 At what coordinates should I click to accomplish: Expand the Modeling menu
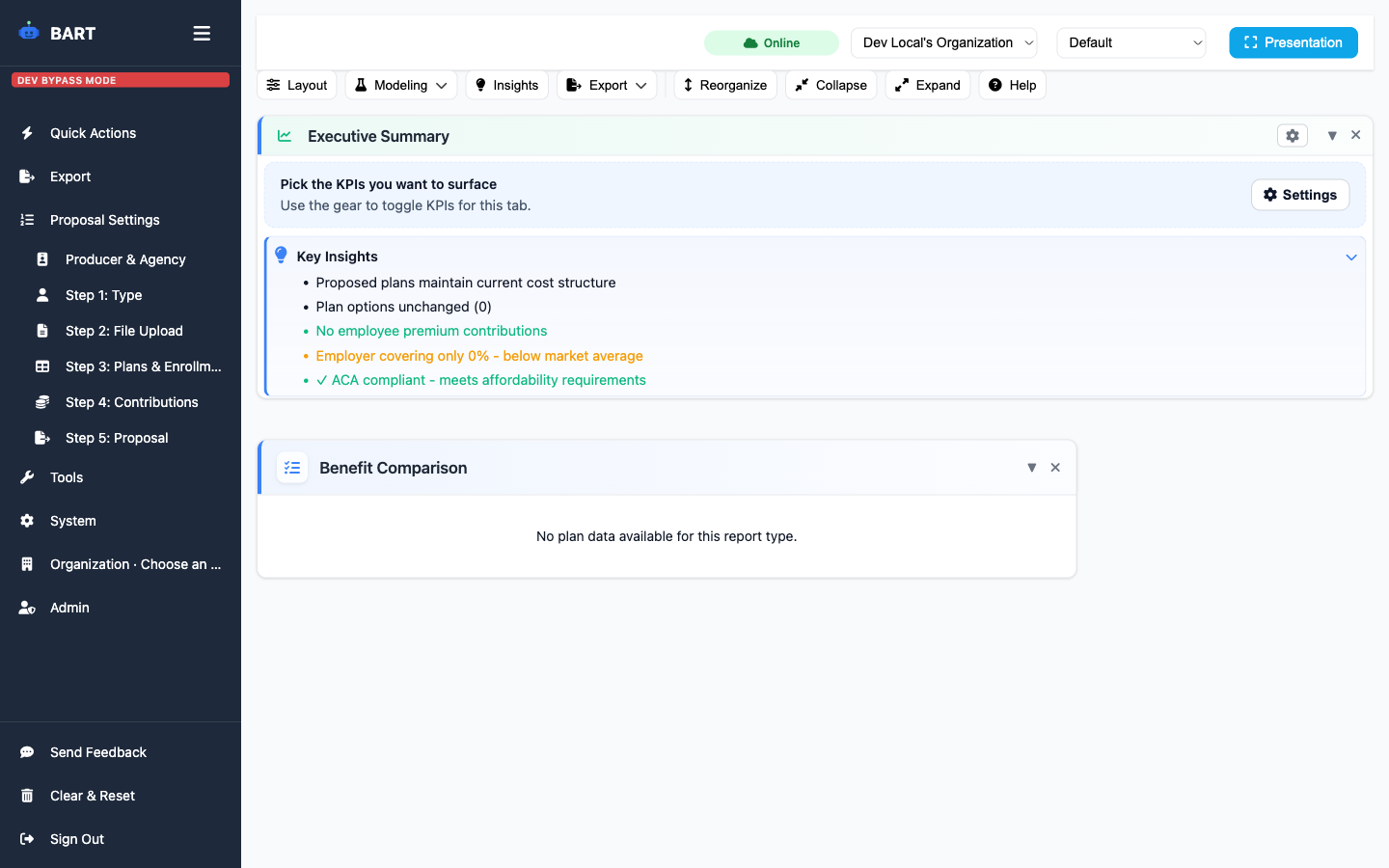(400, 85)
